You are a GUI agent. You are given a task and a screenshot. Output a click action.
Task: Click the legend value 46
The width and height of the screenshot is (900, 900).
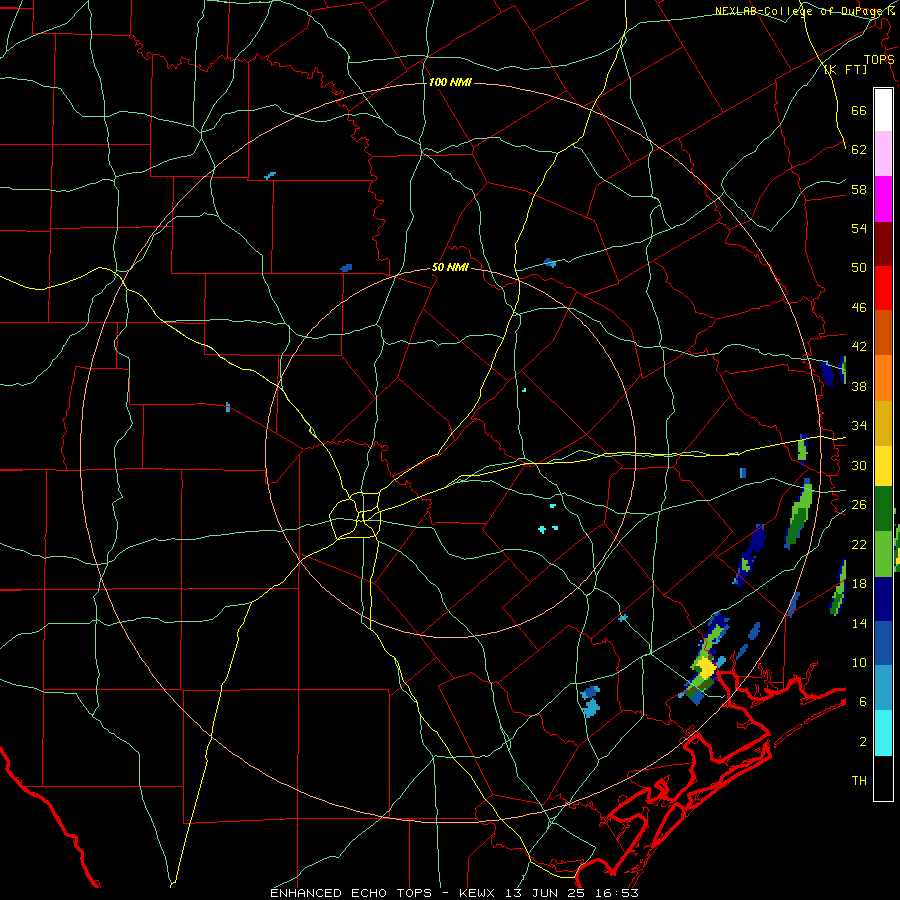[x=859, y=308]
